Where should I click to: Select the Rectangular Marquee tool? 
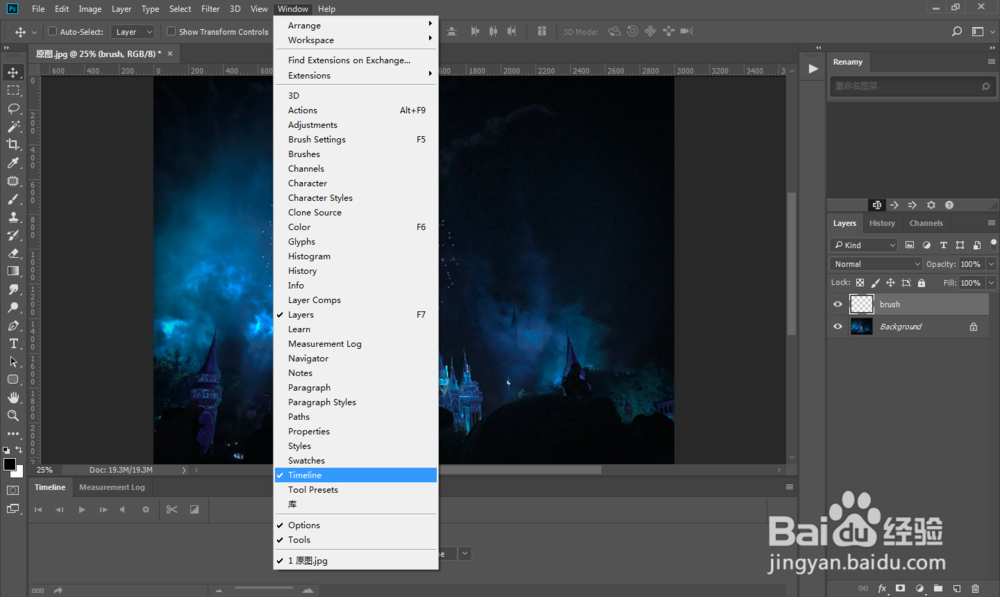click(x=13, y=91)
